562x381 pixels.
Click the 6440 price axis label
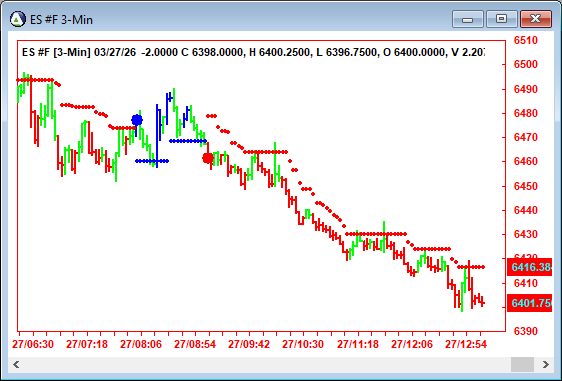click(526, 210)
